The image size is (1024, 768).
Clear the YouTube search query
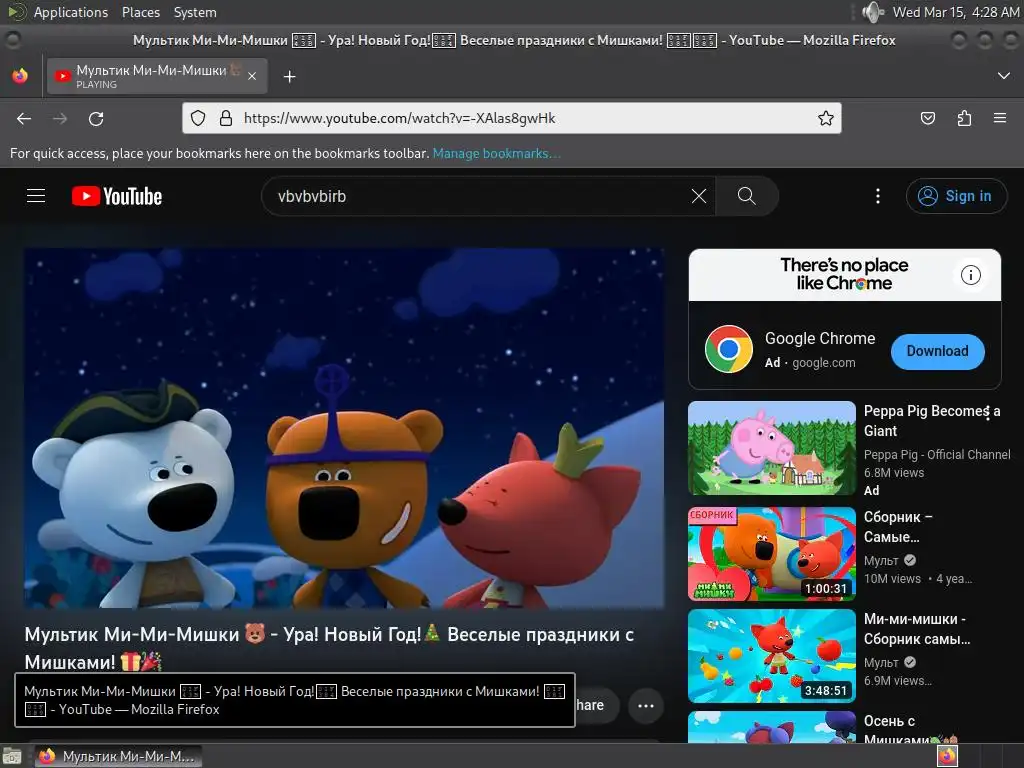699,196
